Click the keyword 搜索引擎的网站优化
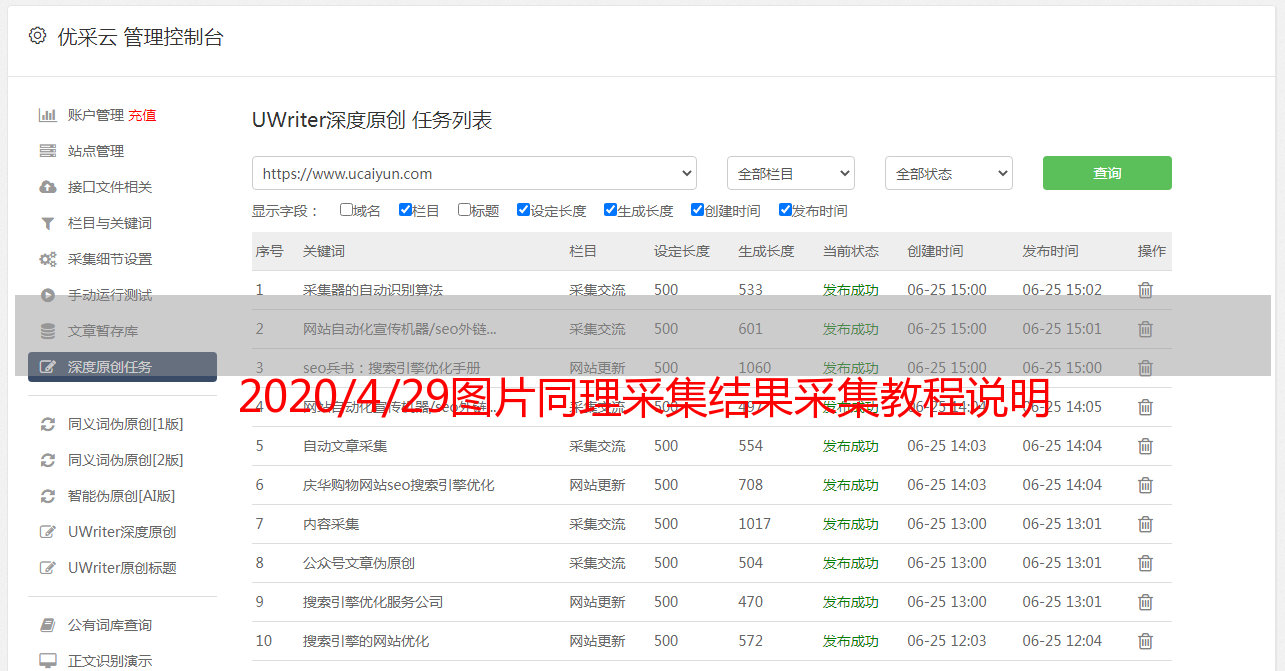 (366, 641)
